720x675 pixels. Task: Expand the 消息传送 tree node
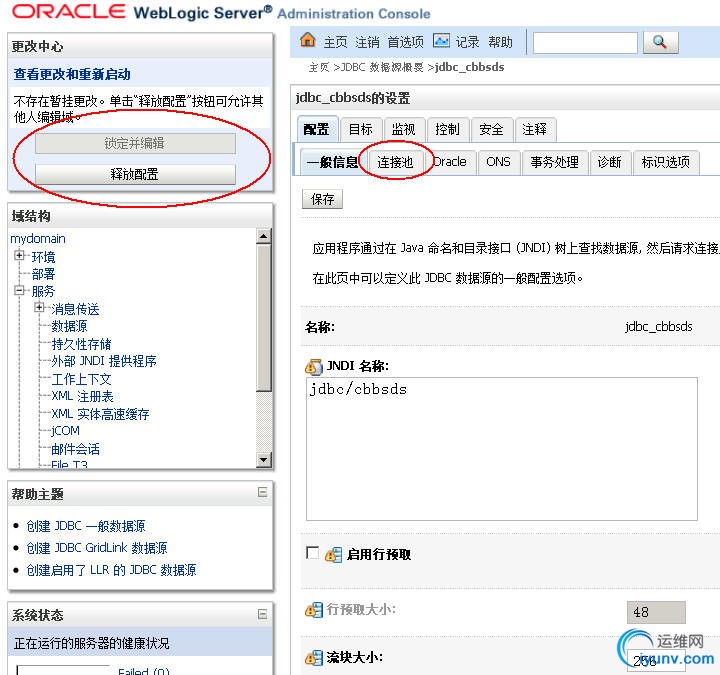pyautogui.click(x=39, y=307)
